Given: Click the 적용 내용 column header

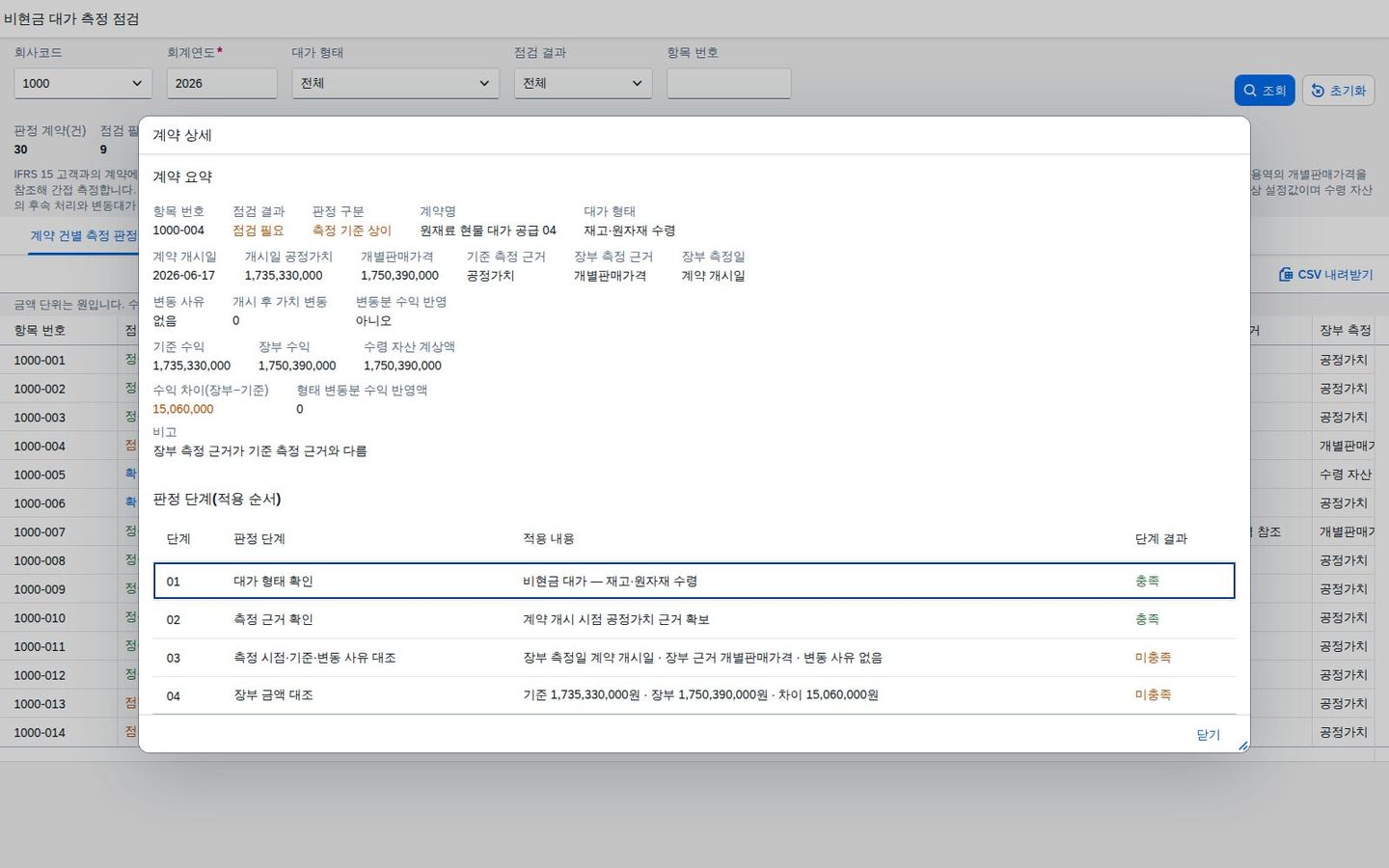Looking at the screenshot, I should pyautogui.click(x=549, y=539).
